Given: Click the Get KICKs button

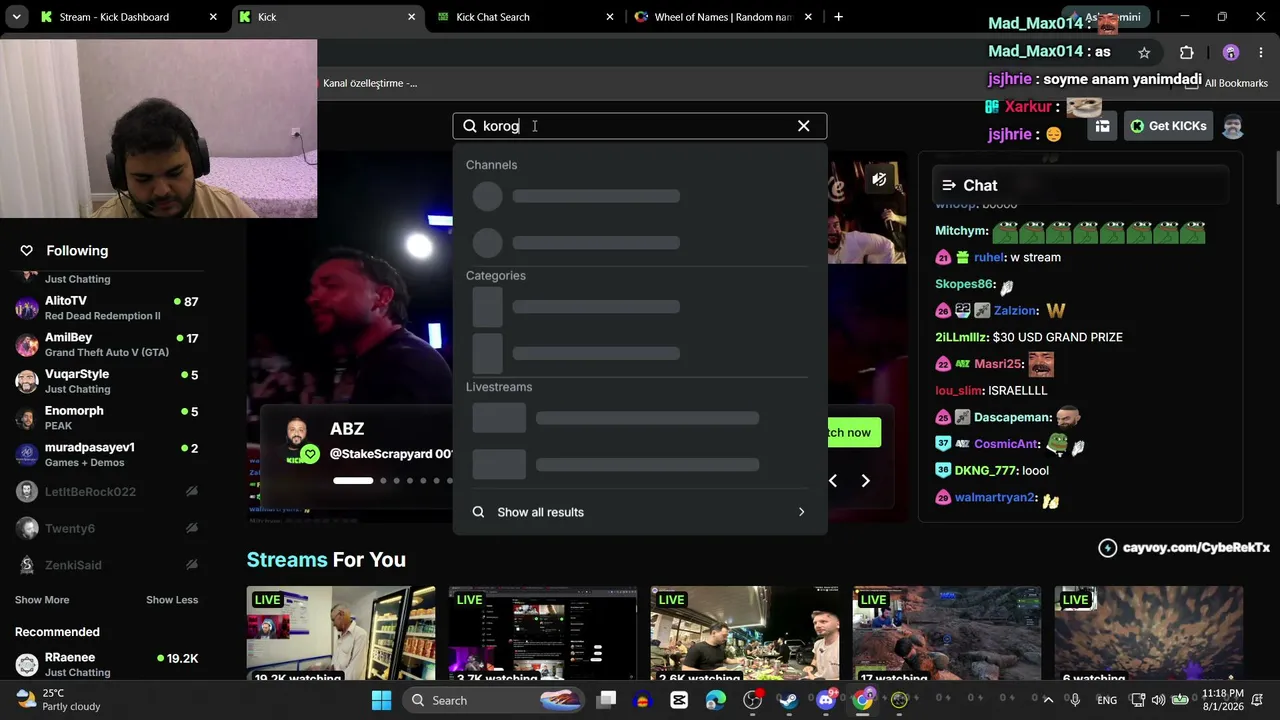Looking at the screenshot, I should (x=1168, y=126).
